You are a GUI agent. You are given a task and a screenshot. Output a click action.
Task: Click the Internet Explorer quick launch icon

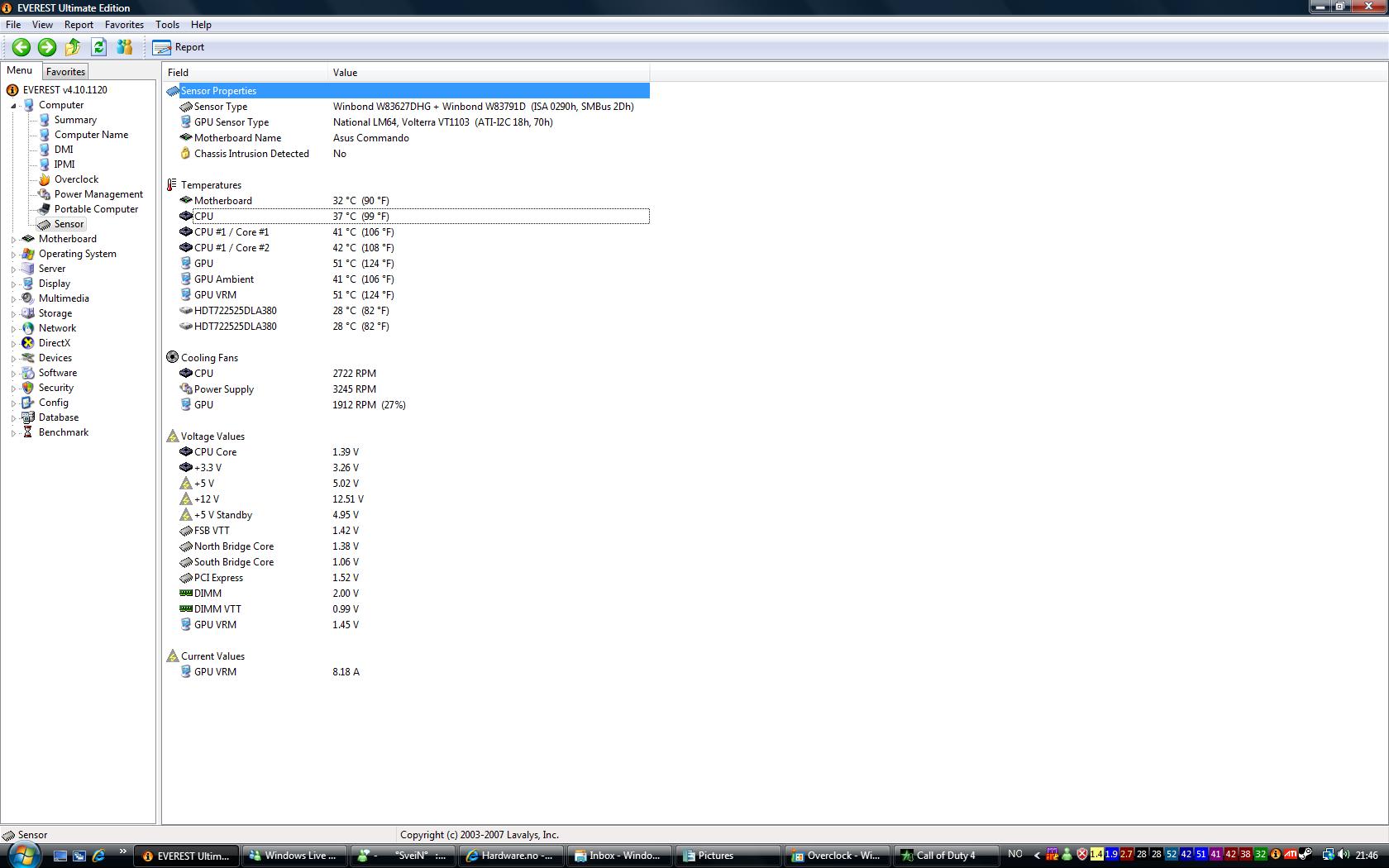click(x=98, y=856)
